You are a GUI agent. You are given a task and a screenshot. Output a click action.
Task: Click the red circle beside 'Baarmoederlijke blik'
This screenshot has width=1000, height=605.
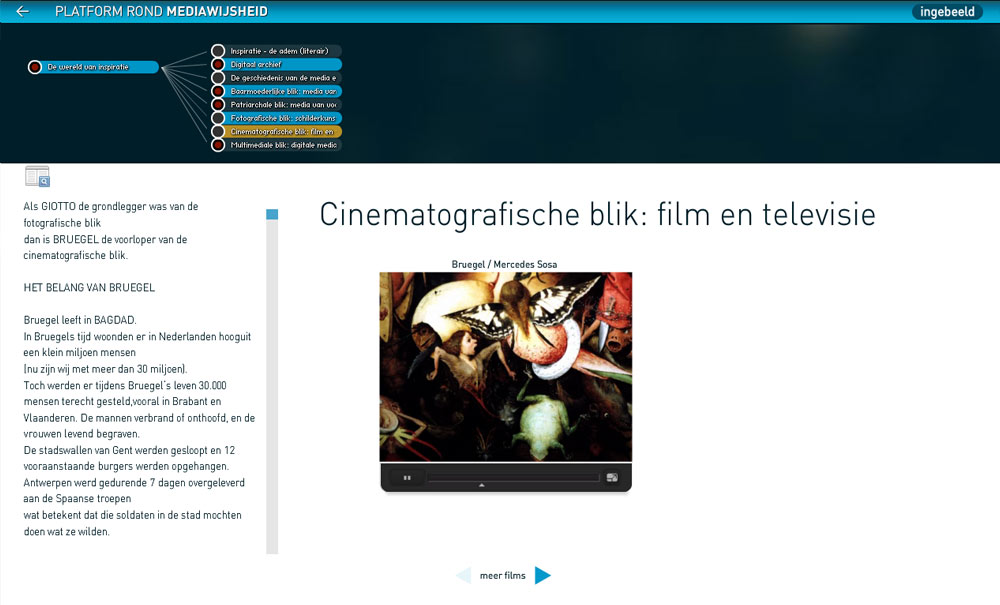tap(218, 91)
